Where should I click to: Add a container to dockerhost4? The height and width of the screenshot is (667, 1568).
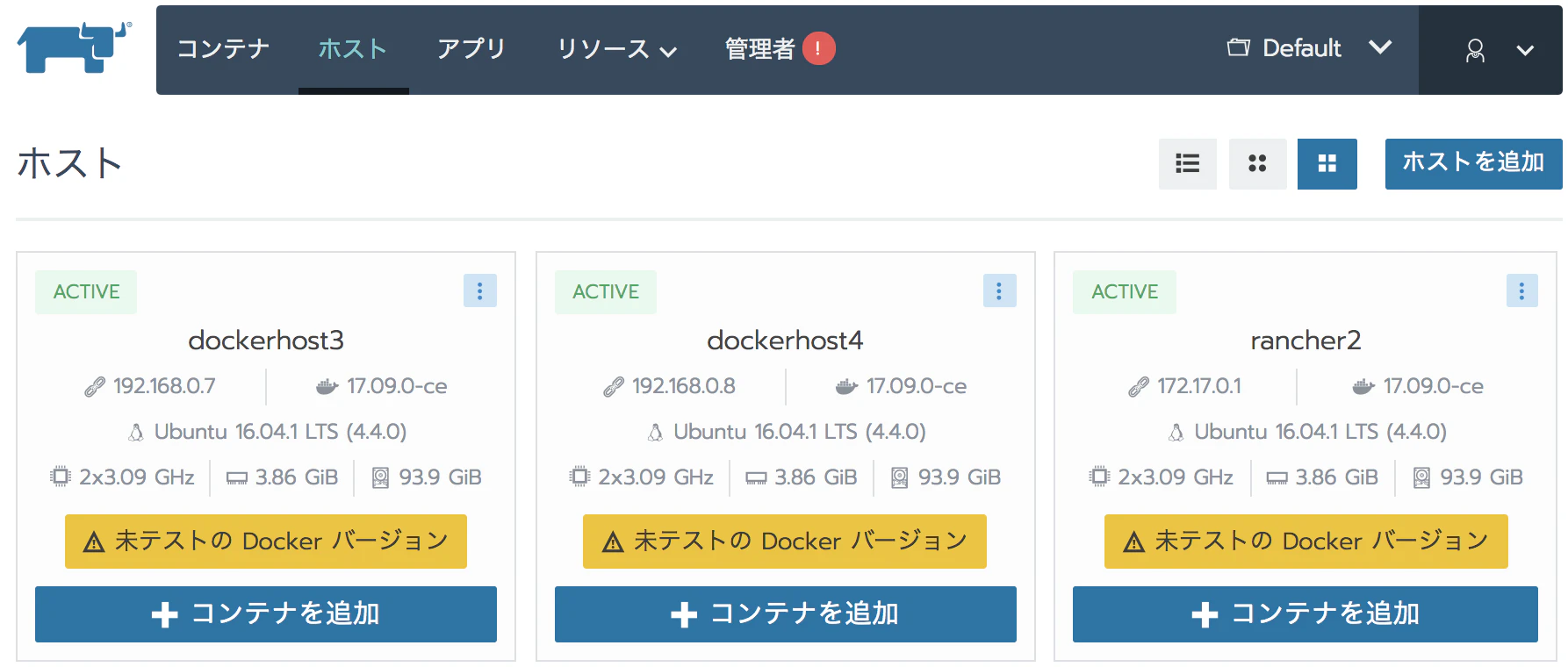pyautogui.click(x=786, y=614)
